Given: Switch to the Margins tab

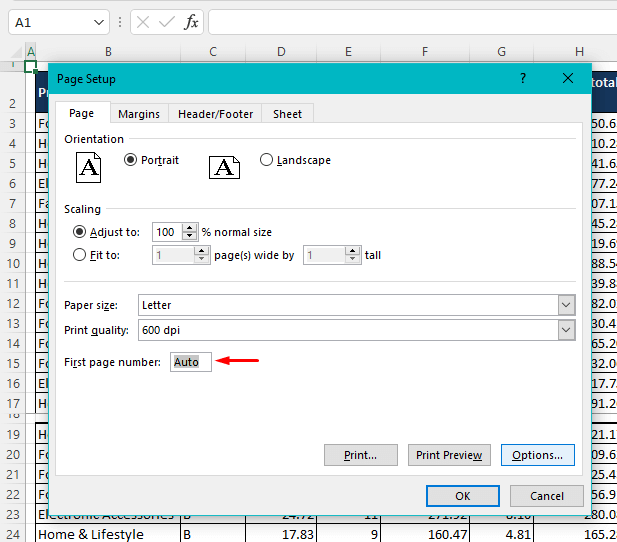Looking at the screenshot, I should pyautogui.click(x=139, y=114).
